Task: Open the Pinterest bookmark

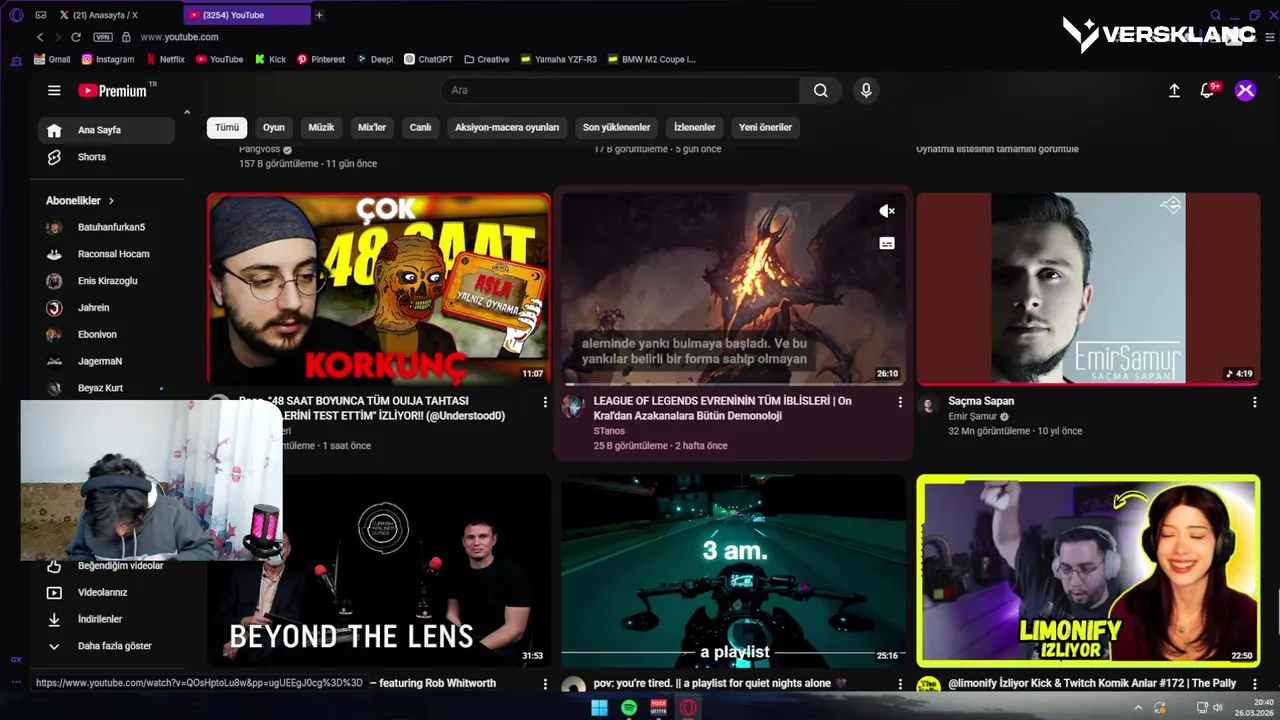Action: 321,59
